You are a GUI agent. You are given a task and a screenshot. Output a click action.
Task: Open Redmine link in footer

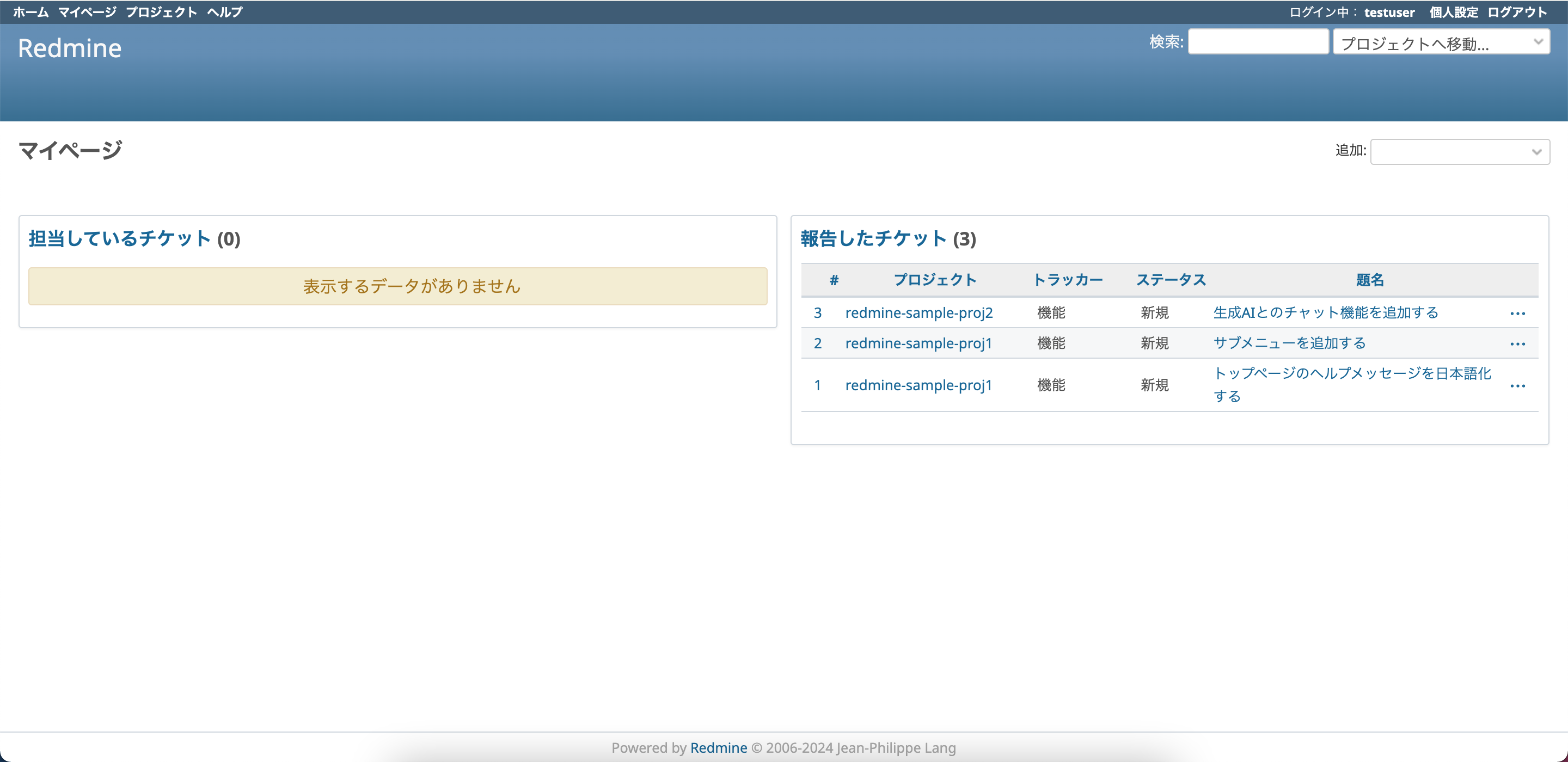(x=718, y=747)
